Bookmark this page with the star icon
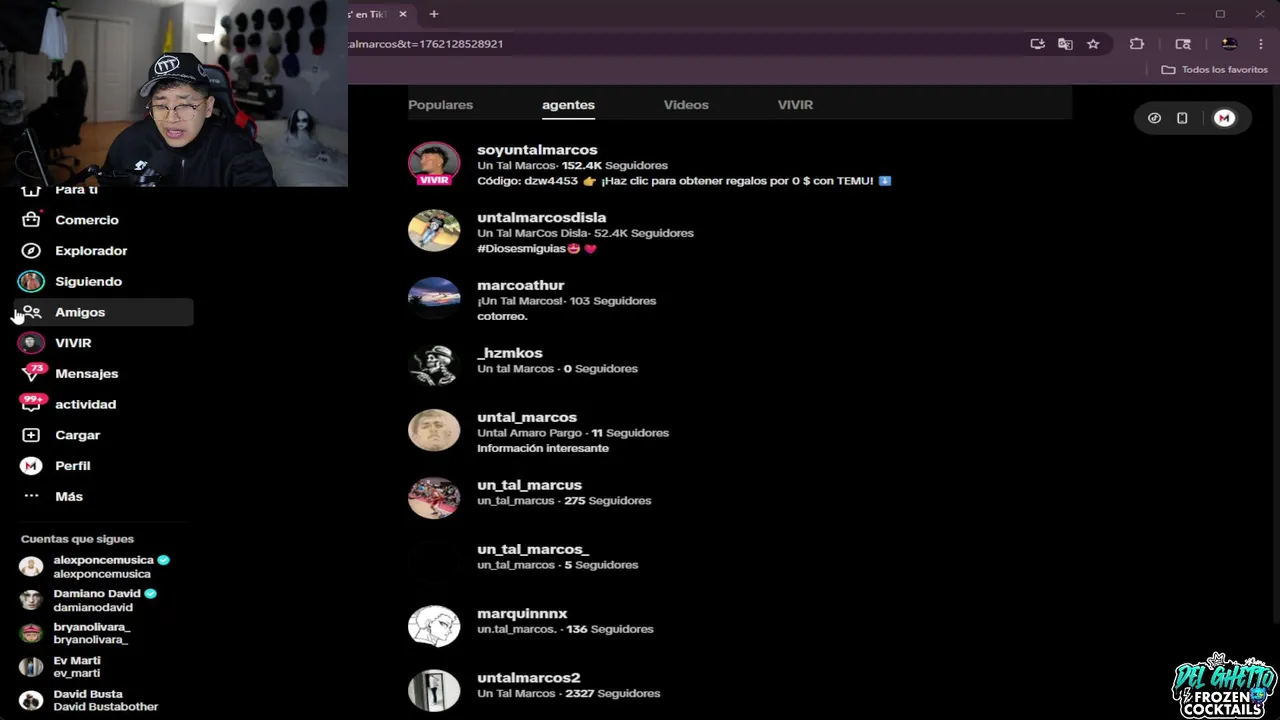 pos(1093,44)
